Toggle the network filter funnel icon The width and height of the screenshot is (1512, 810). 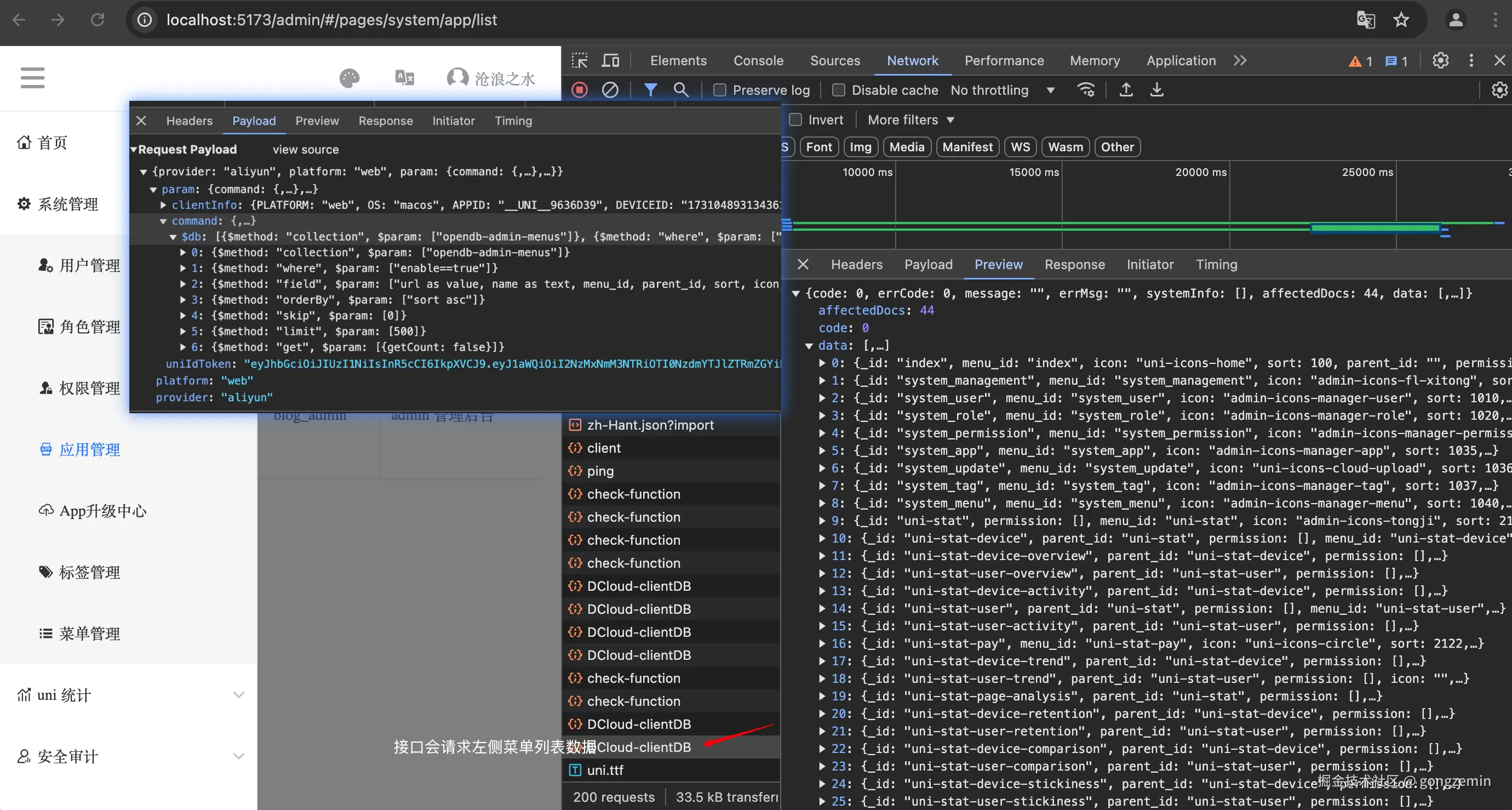[x=650, y=90]
